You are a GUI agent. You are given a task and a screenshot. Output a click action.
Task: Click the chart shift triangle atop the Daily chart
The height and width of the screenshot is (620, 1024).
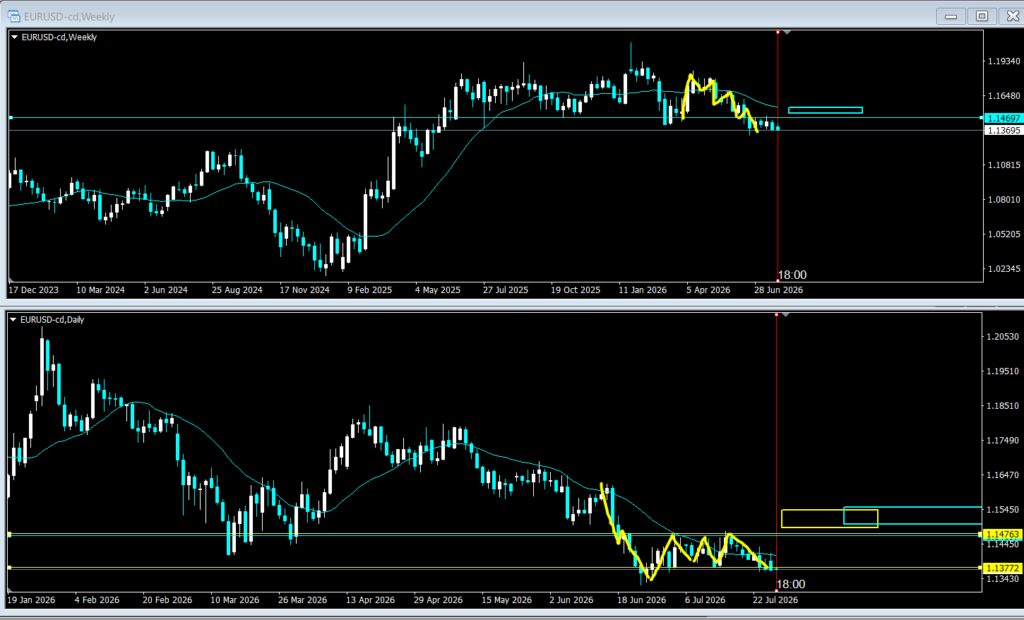click(786, 315)
